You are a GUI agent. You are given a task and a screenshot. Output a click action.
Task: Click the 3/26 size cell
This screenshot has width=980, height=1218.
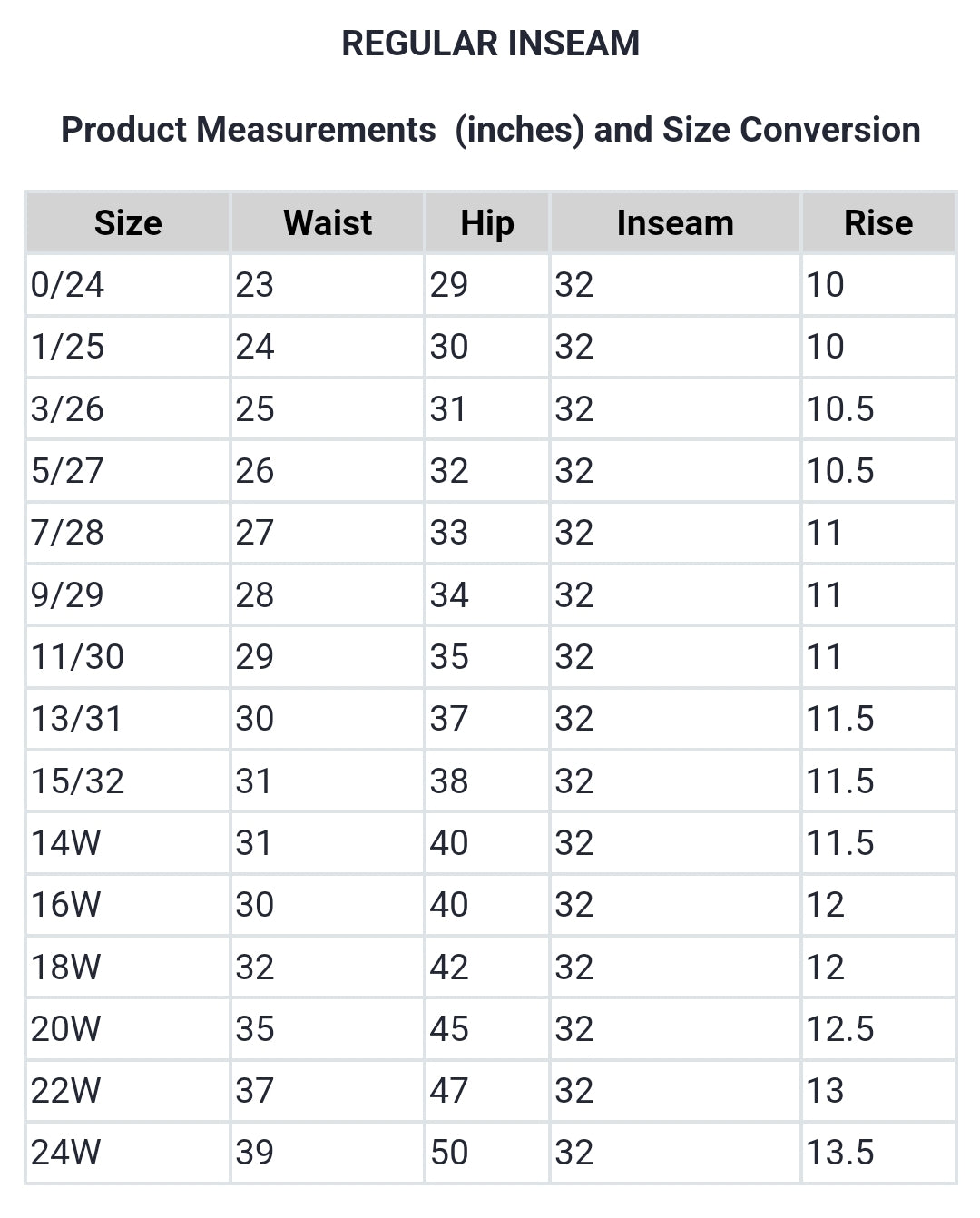pos(68,409)
